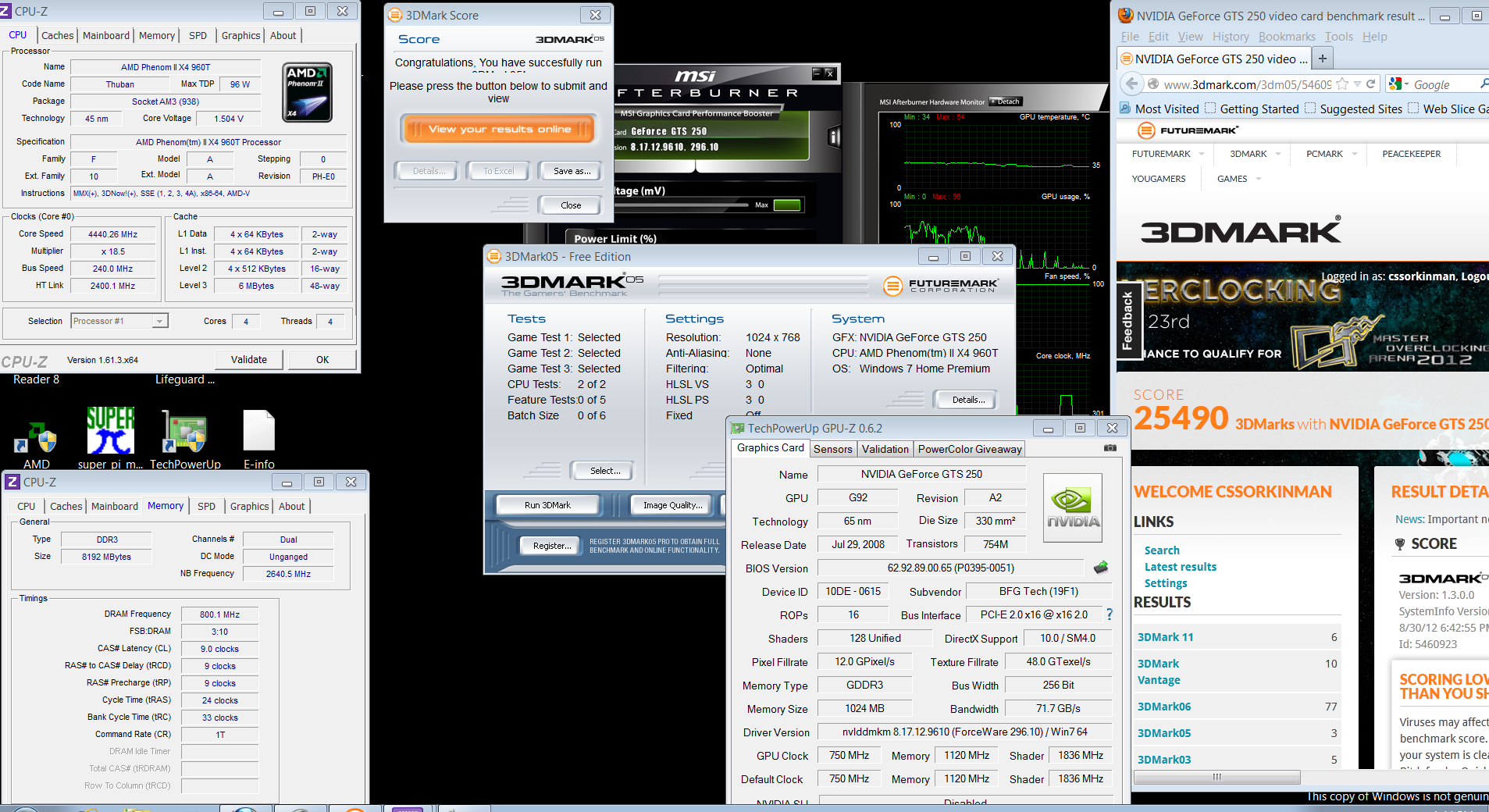Image resolution: width=1489 pixels, height=812 pixels.
Task: Detach the Afterburner Hardware Monitor
Action: 1006,101
